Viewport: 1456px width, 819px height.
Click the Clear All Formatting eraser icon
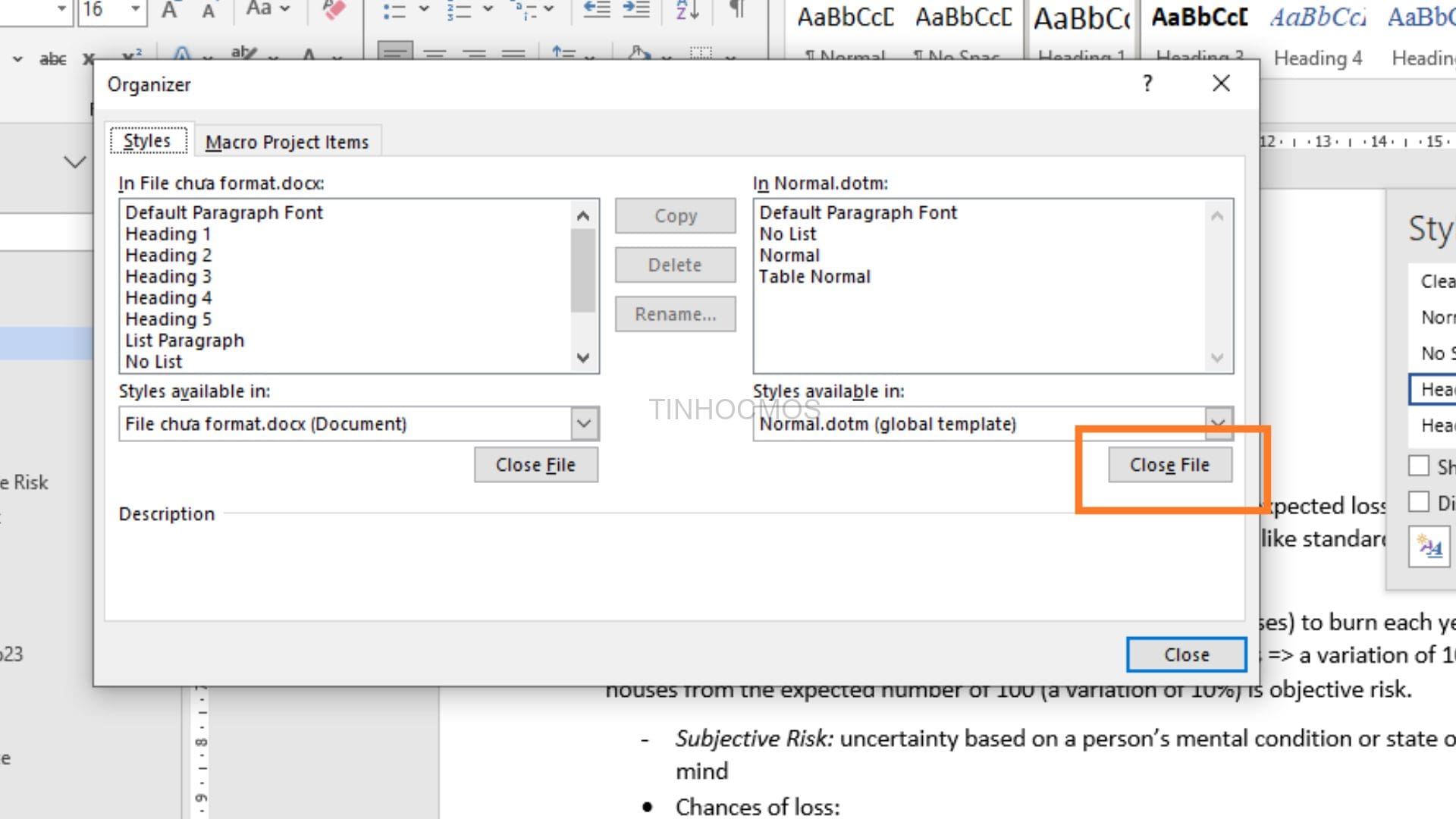[x=334, y=10]
